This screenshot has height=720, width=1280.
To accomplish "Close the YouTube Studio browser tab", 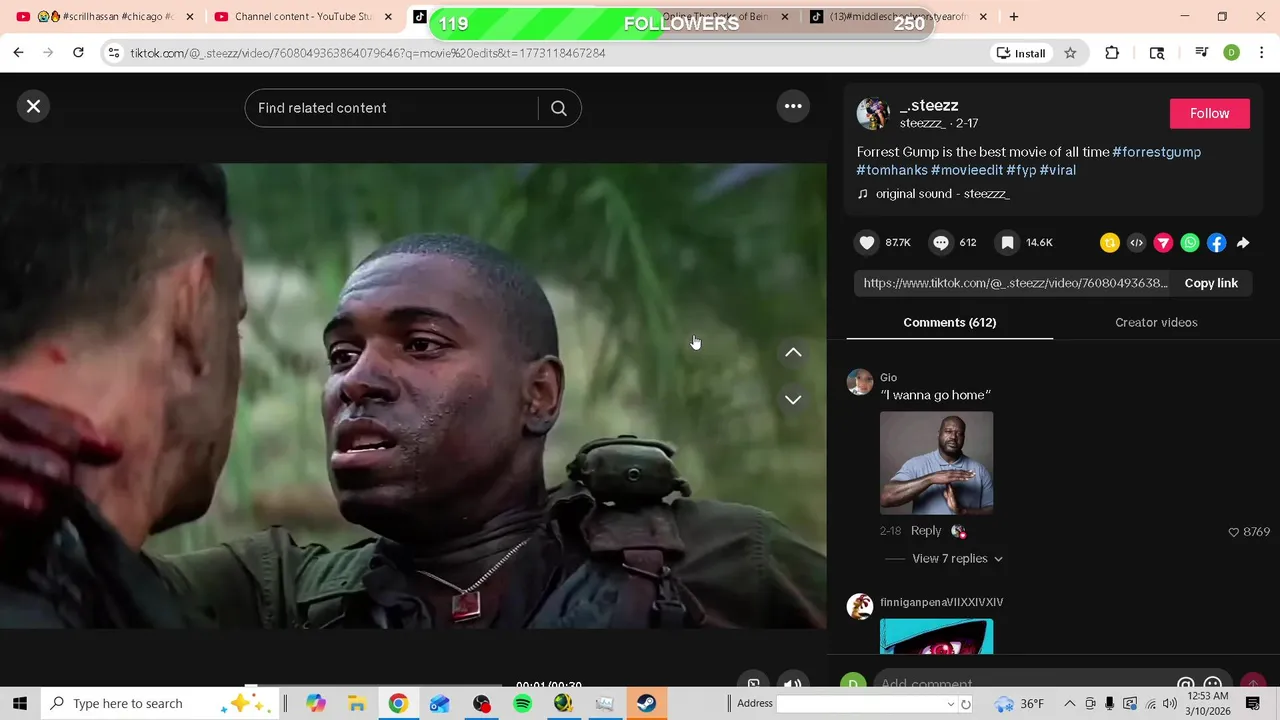I will click(388, 17).
